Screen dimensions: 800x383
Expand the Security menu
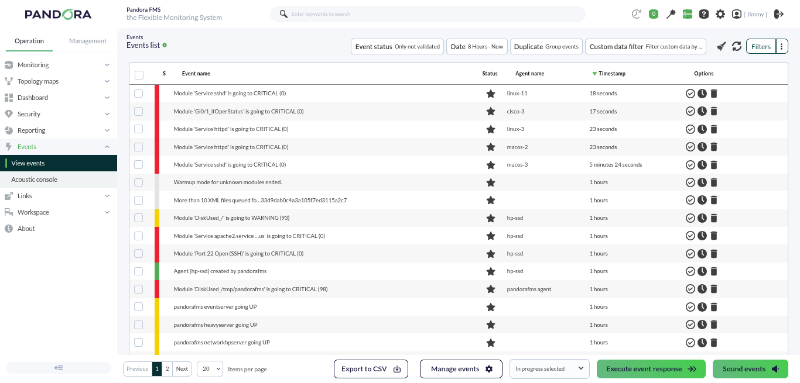tap(58, 114)
